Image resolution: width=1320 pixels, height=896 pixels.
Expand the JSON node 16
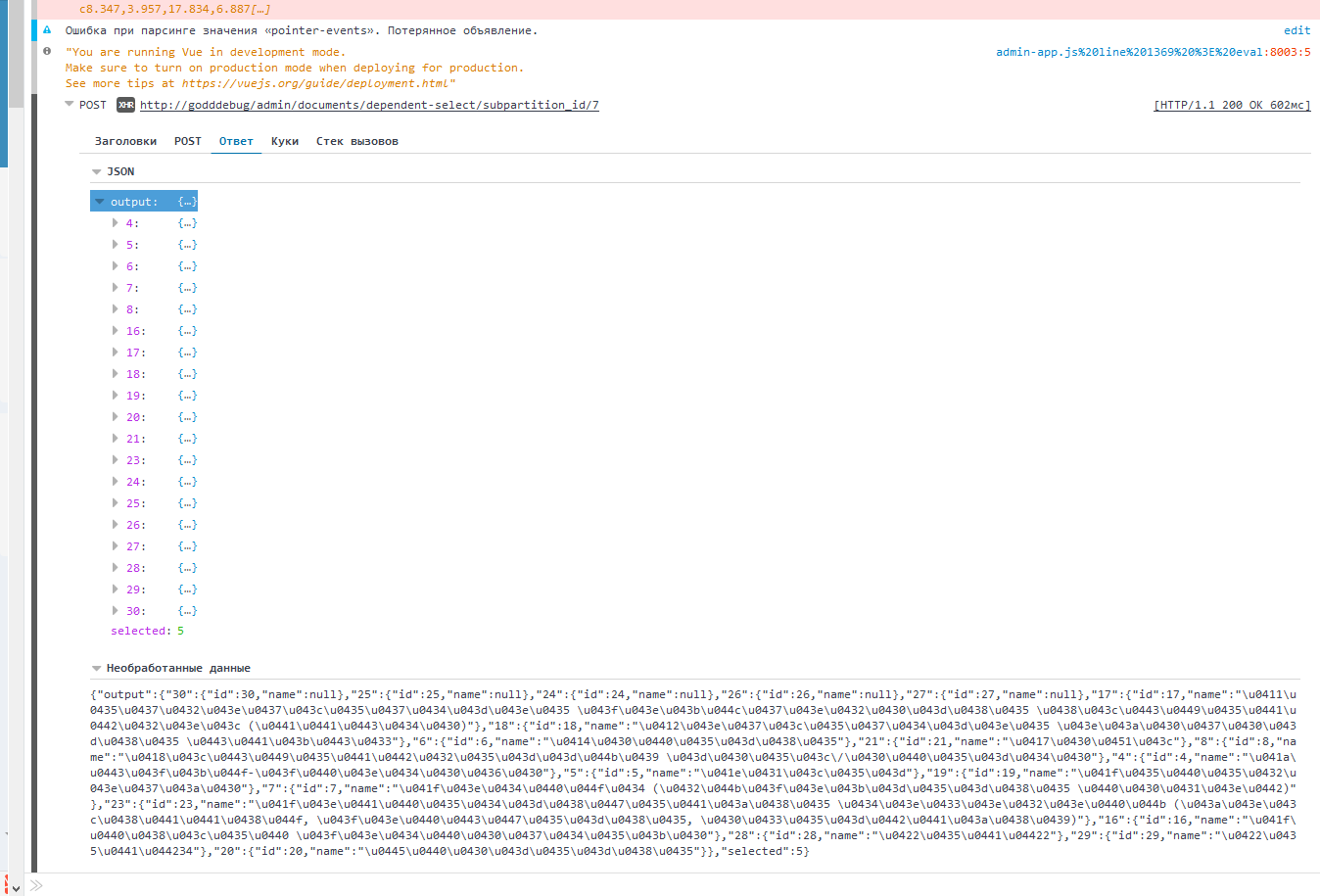pyautogui.click(x=116, y=331)
